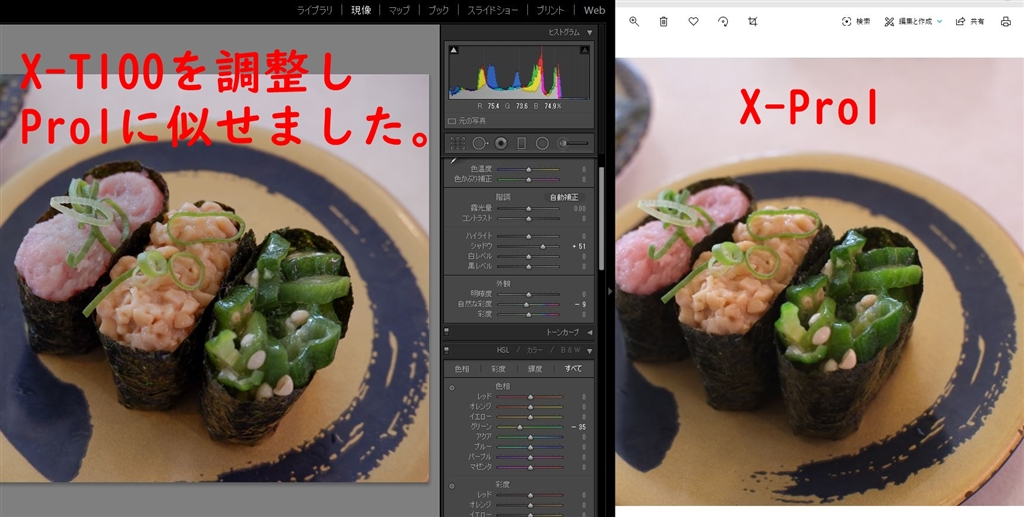Show the right panel with side arrow
1024x517 pixels.
click(610, 291)
